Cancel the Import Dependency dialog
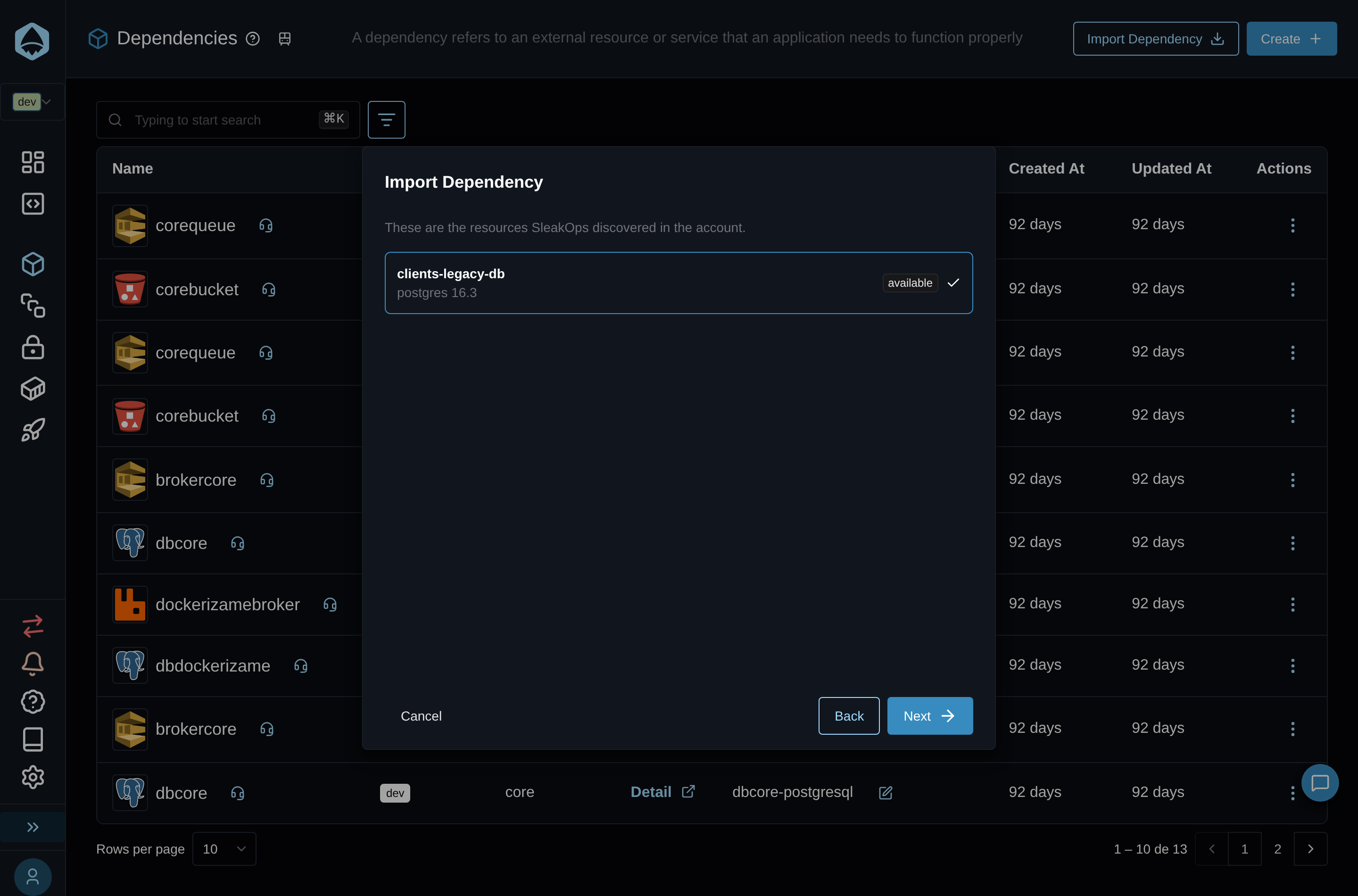This screenshot has width=1358, height=896. point(421,716)
